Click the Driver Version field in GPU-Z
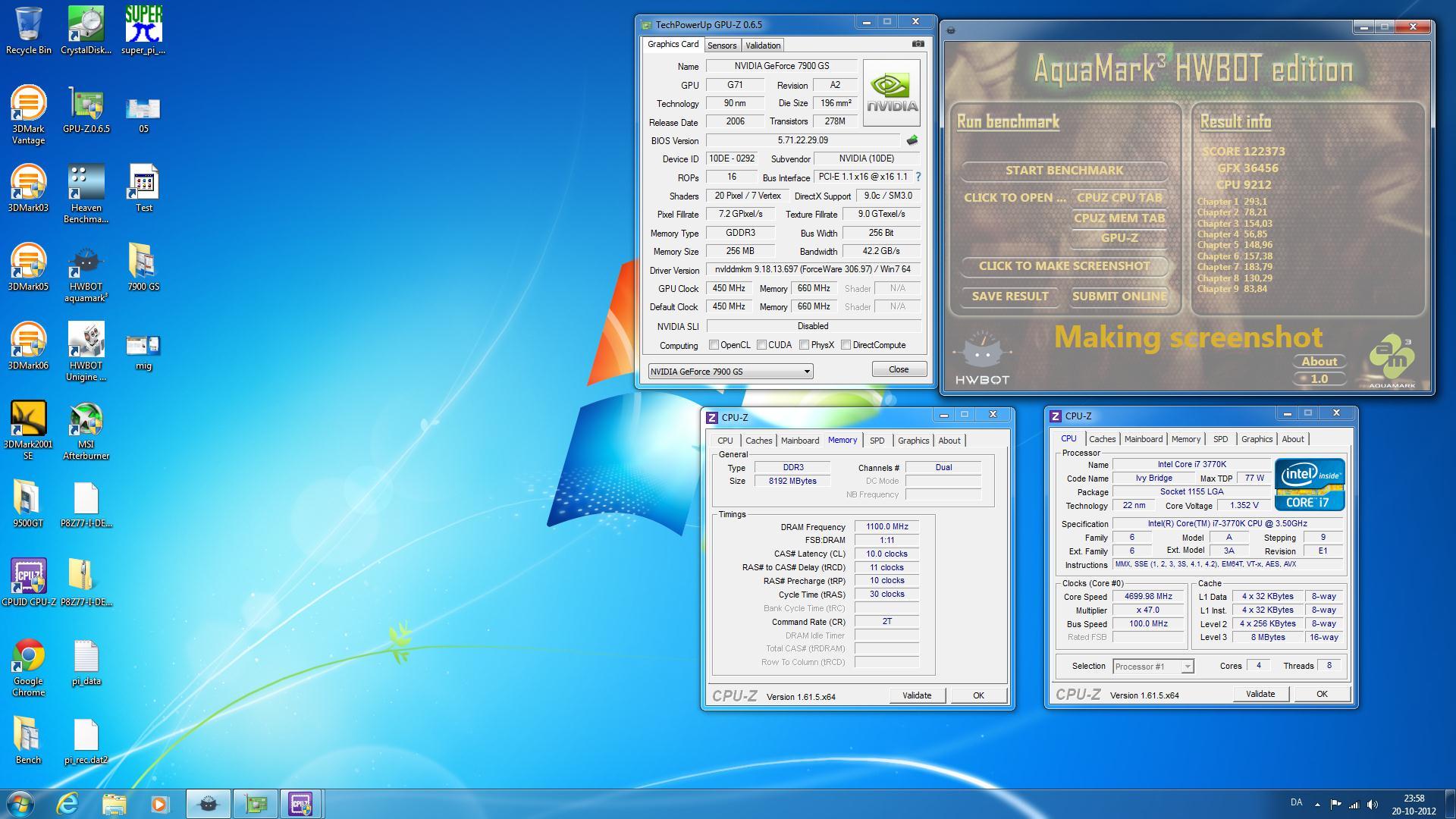1456x819 pixels. pos(813,270)
